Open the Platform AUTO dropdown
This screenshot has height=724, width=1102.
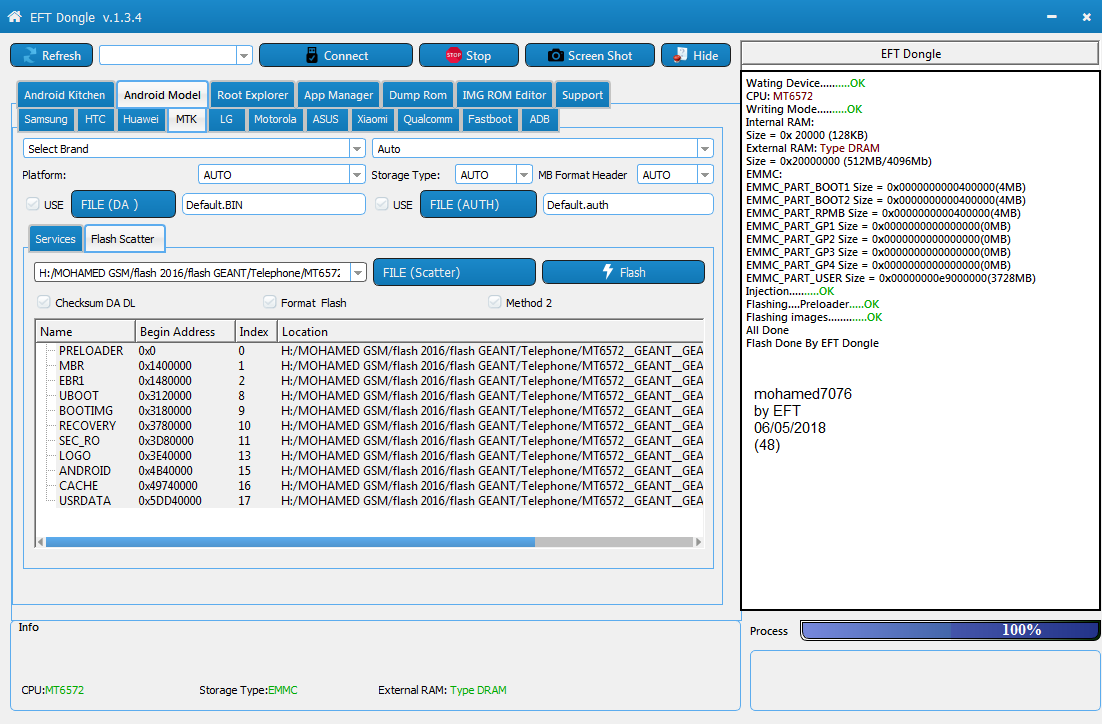click(357, 175)
